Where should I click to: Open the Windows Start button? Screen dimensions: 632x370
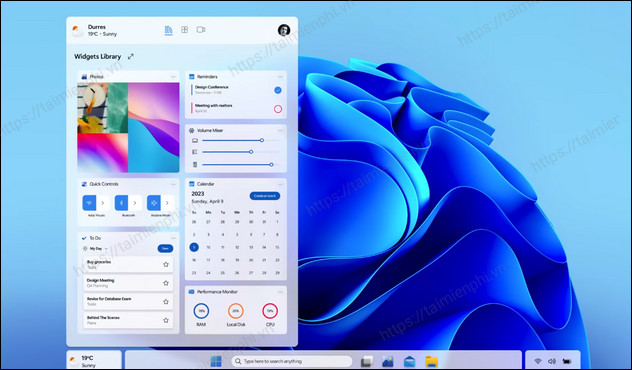(x=216, y=361)
